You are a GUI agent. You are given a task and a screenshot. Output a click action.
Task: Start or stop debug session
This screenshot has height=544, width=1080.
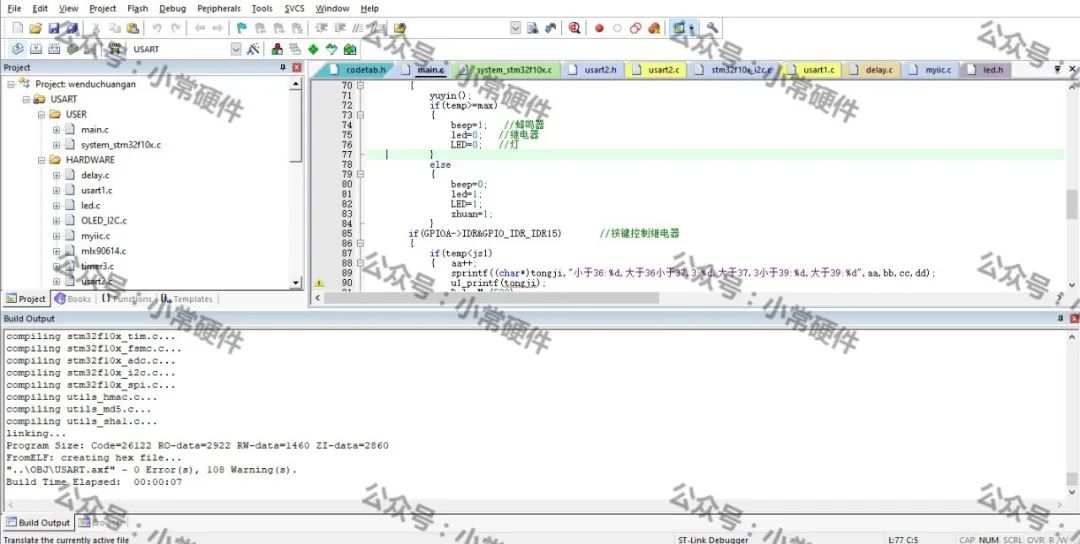[574, 28]
